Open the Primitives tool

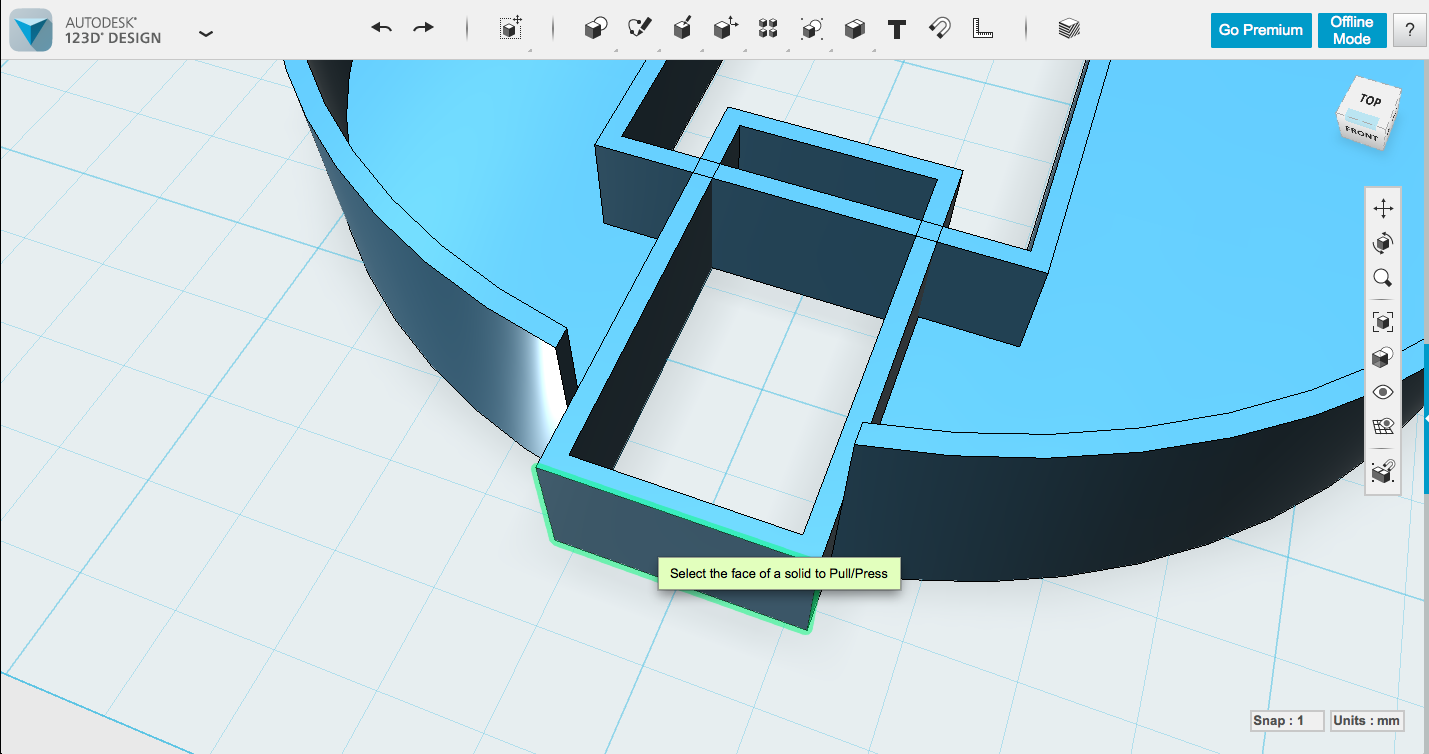coord(594,29)
